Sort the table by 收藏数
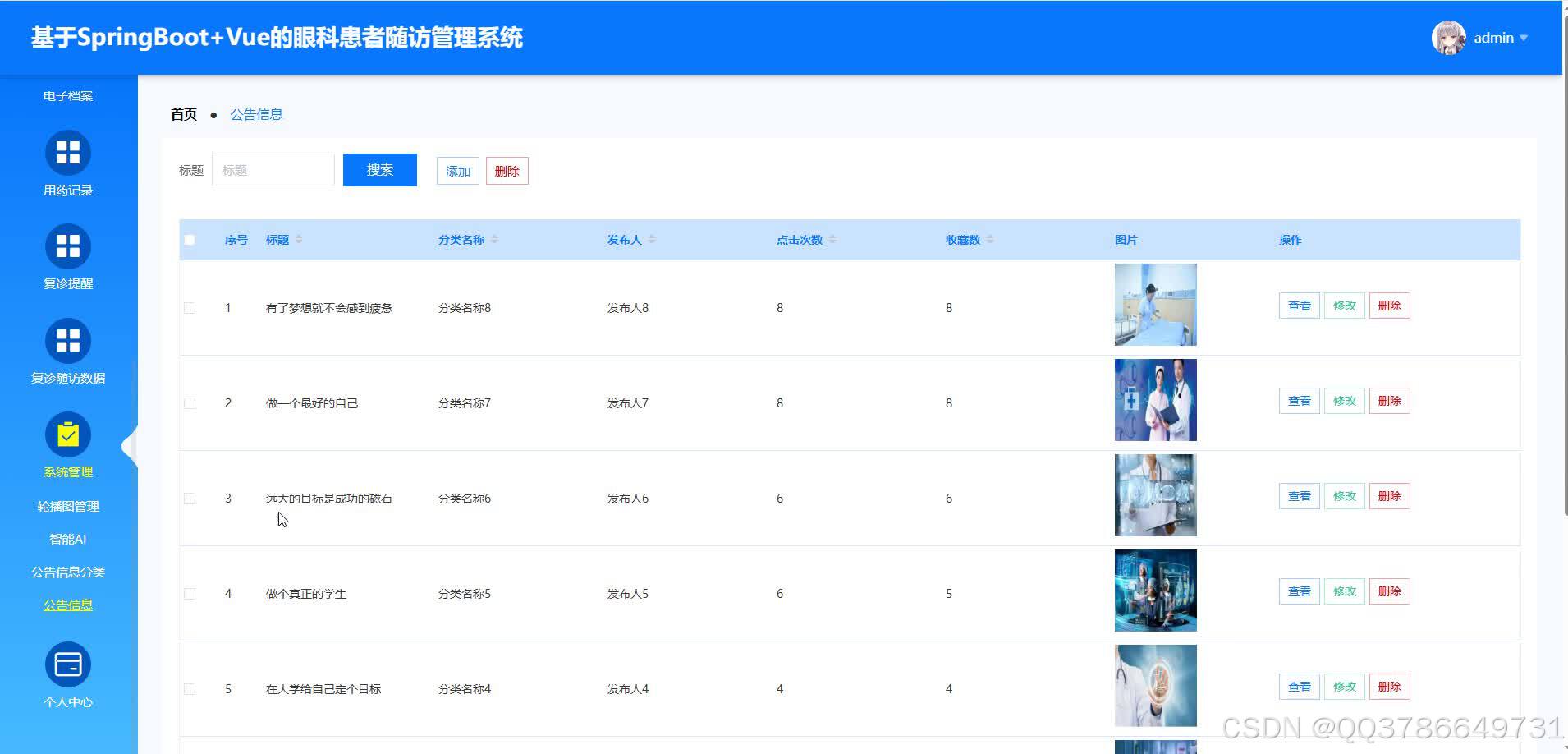Viewport: 1568px width, 754px height. click(991, 239)
